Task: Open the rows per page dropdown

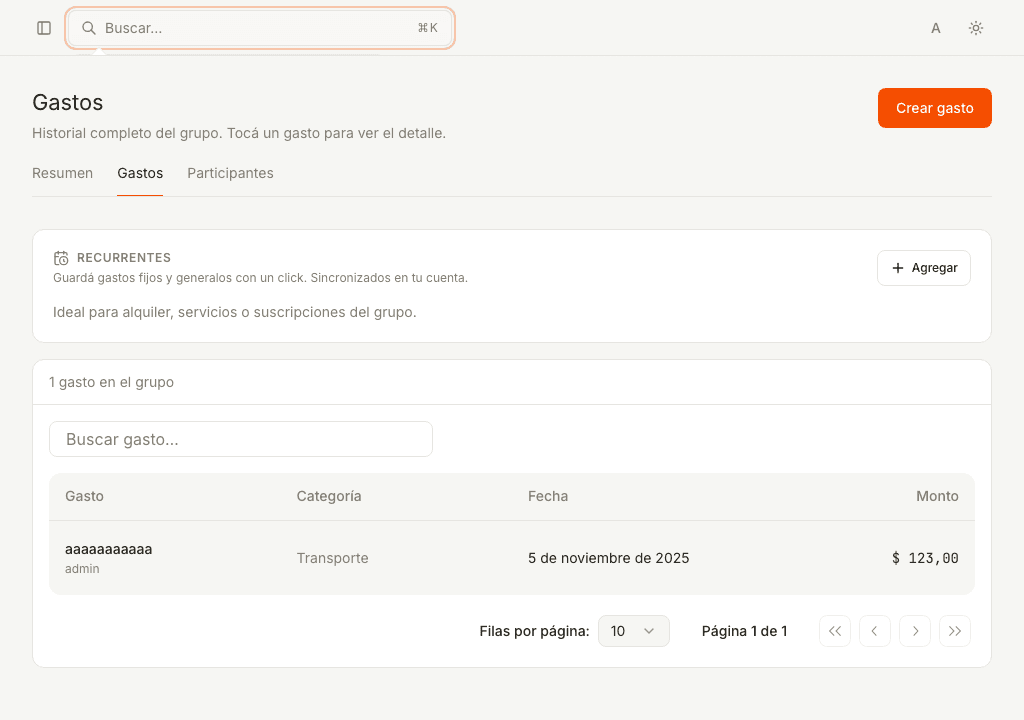Action: (633, 631)
